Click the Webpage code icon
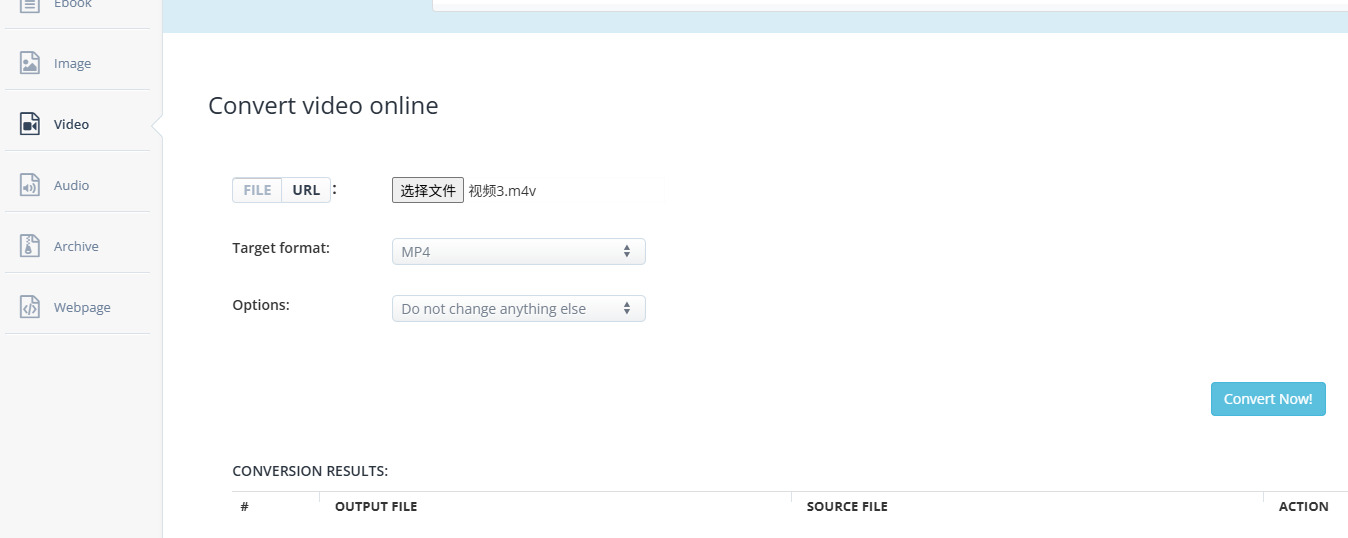The image size is (1348, 538). coord(30,307)
